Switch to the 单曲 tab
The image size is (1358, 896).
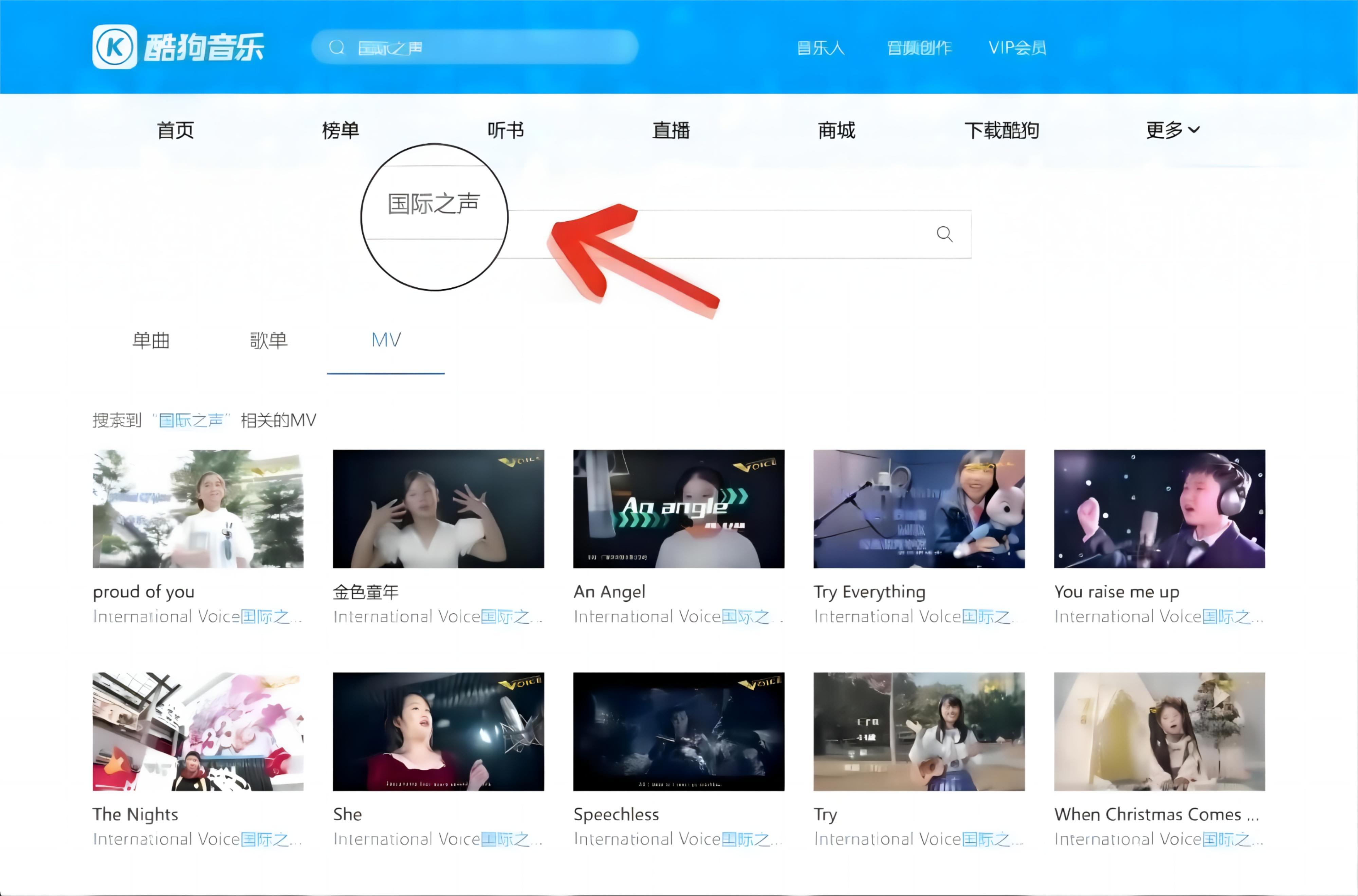[x=151, y=340]
